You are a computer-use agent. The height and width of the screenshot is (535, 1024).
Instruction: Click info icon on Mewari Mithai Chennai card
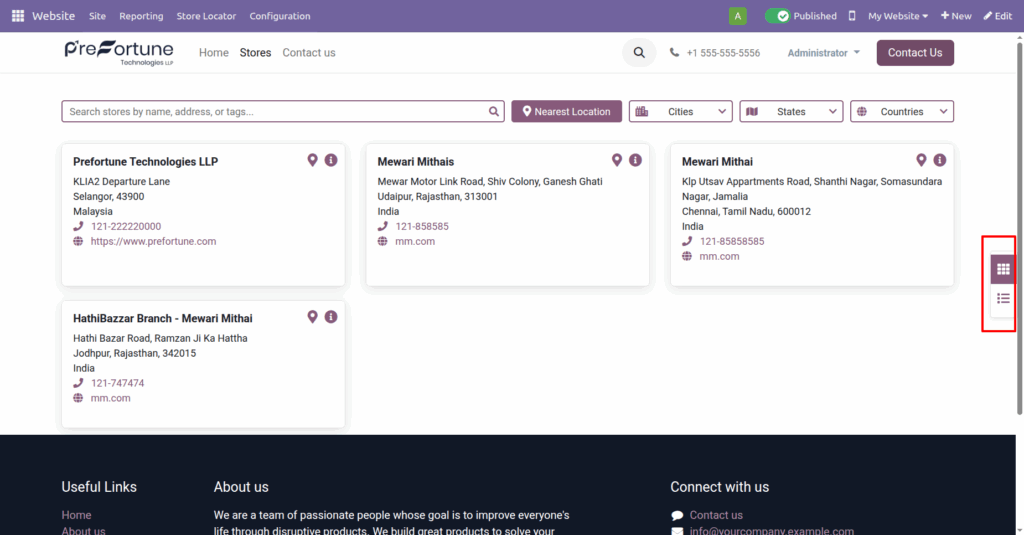pyautogui.click(x=940, y=160)
